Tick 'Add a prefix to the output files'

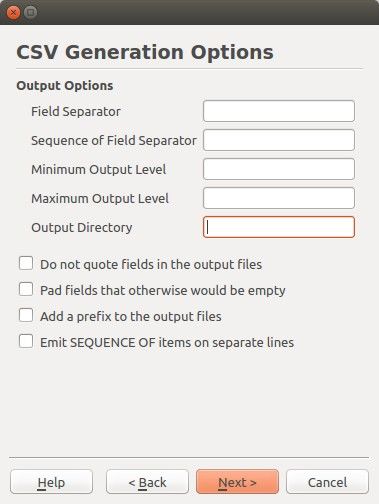point(26,315)
